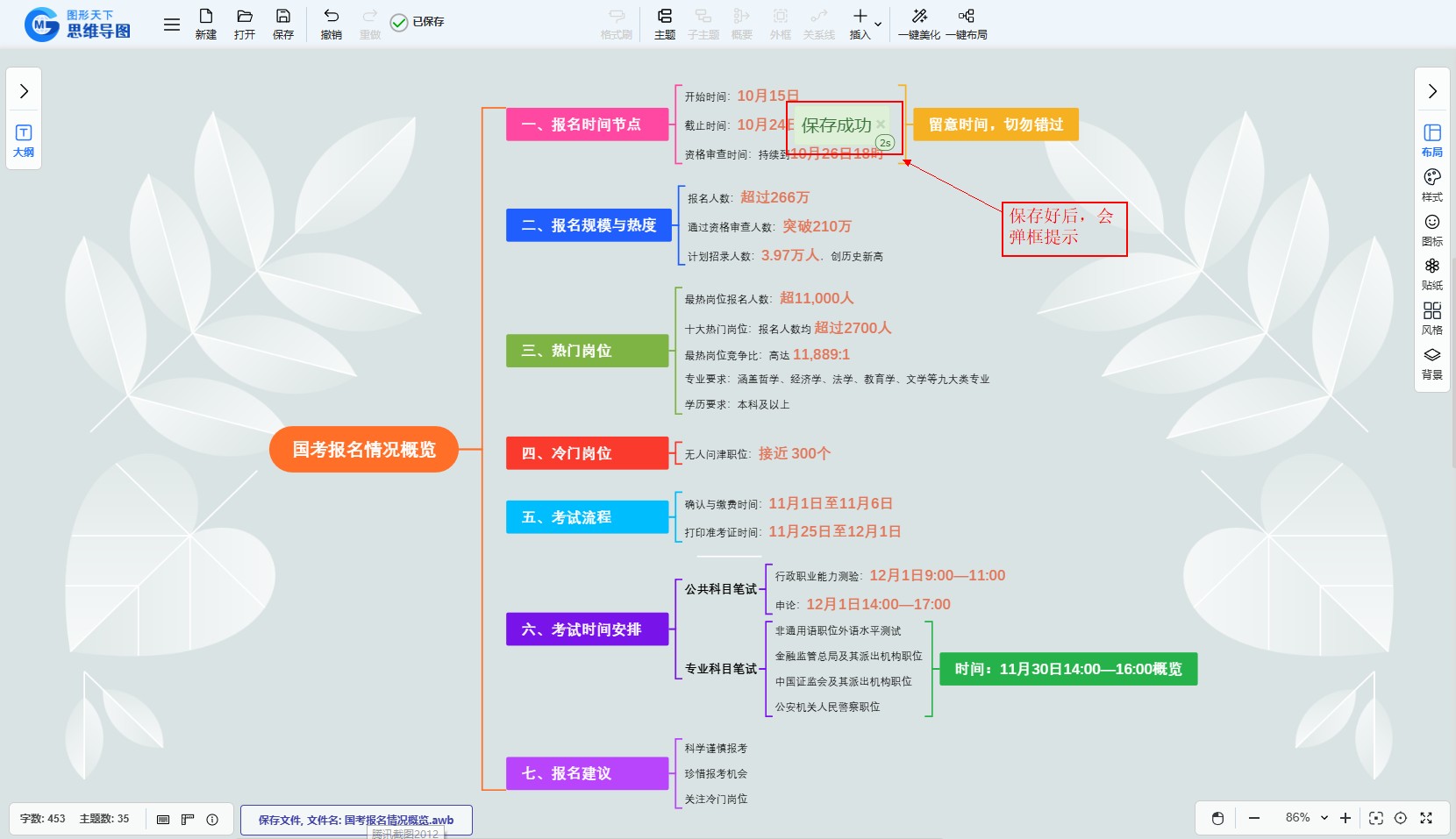
Task: Open the Stickers (贴纸) panel
Action: 1431,274
